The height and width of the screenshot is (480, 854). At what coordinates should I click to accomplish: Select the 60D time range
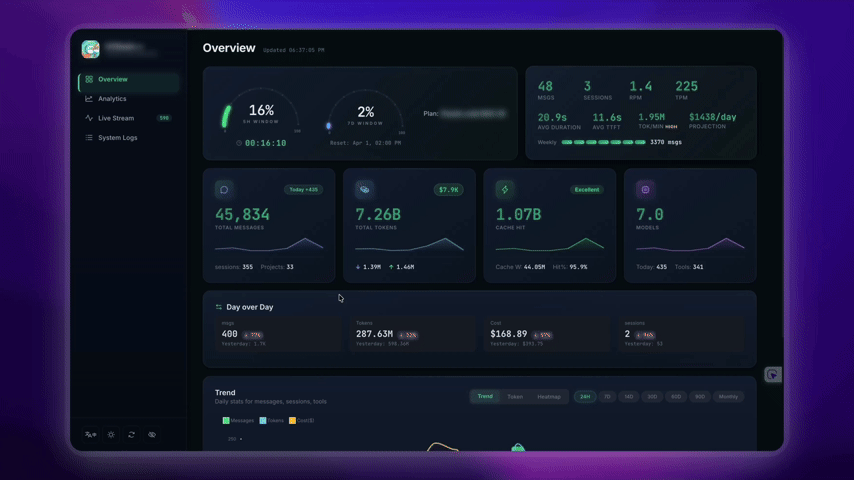pos(676,397)
